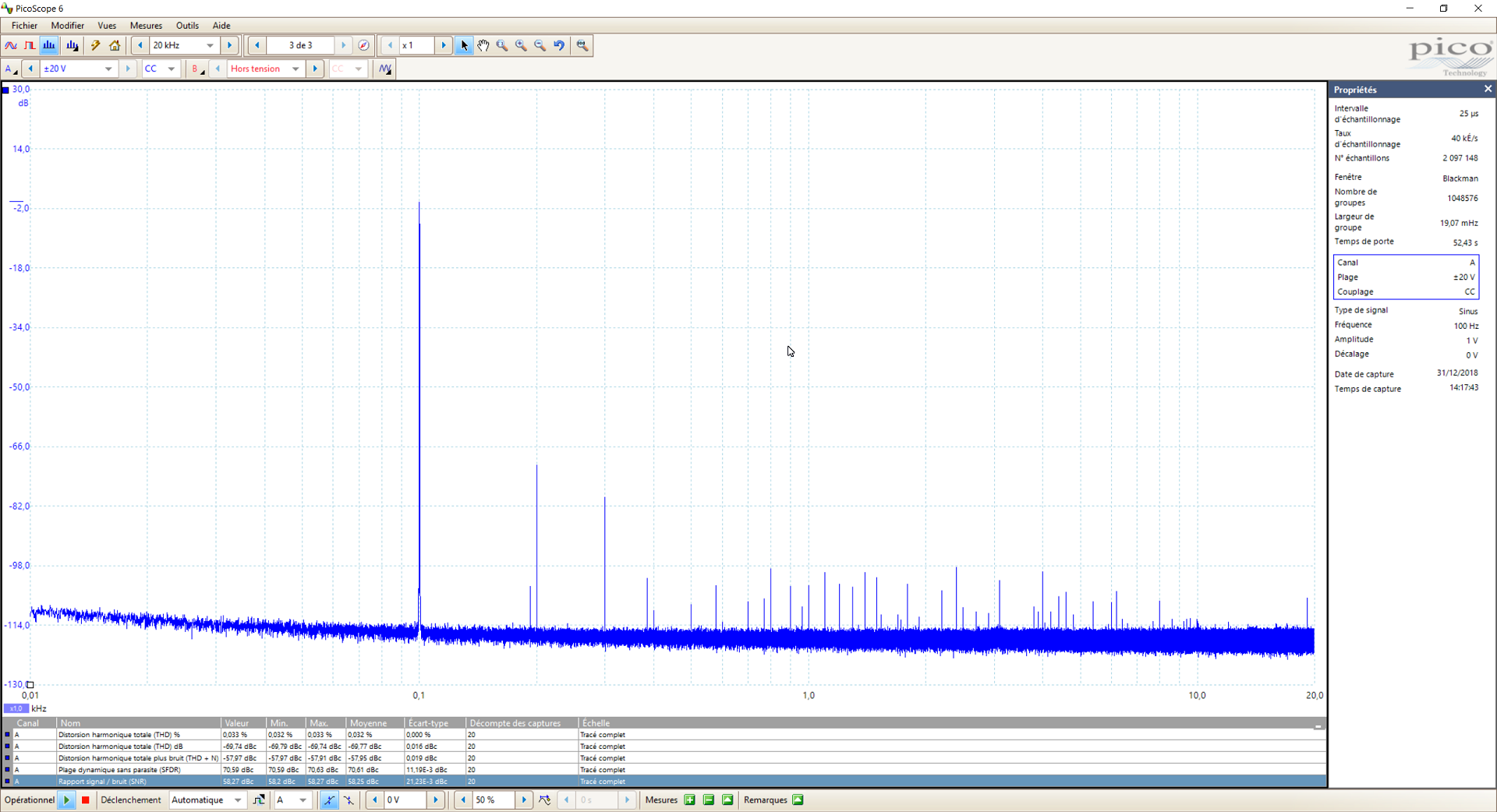Open buffer navigator compass icon
The height and width of the screenshot is (812, 1497).
[x=363, y=45]
